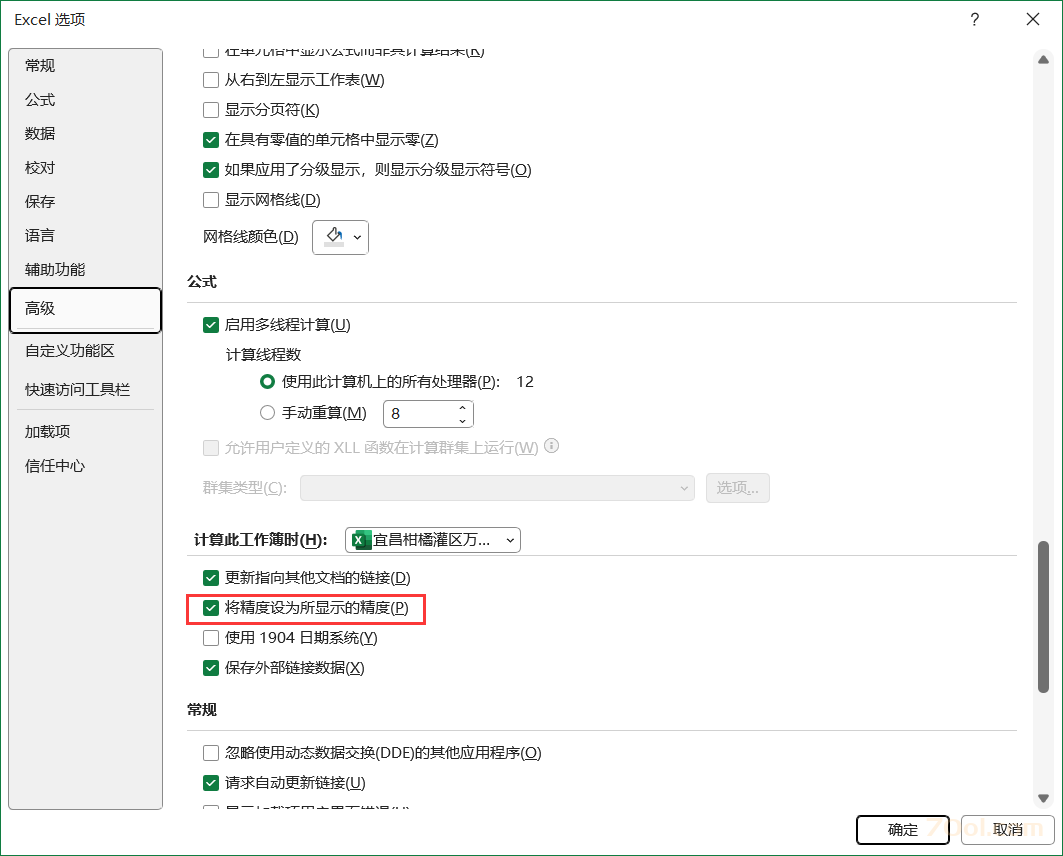Select 使用此计算机上的所有处理器 radio button
Viewport: 1063px width, 856px height.
point(268,382)
